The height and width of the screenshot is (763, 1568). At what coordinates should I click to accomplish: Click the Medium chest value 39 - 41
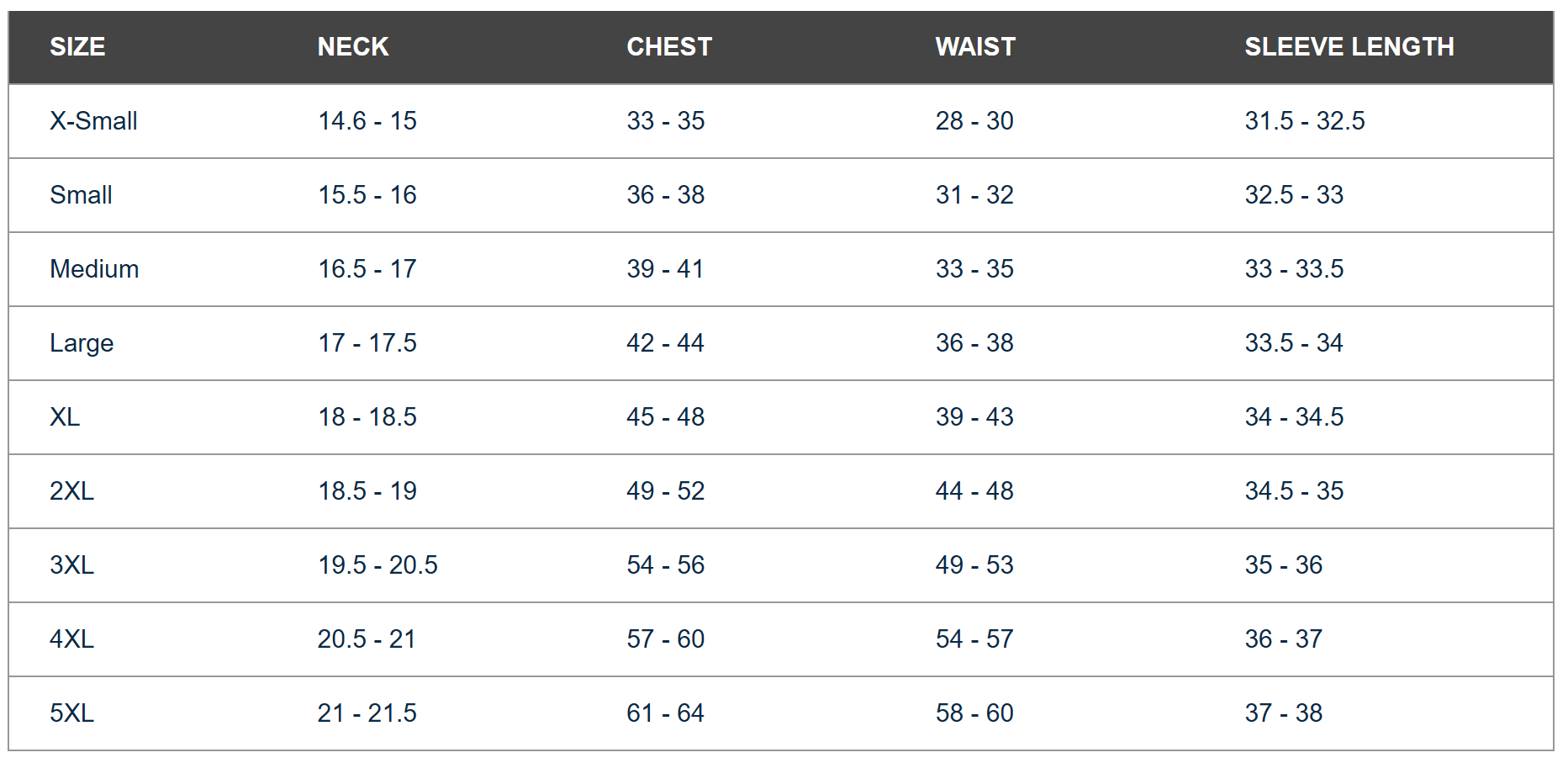pyautogui.click(x=665, y=269)
